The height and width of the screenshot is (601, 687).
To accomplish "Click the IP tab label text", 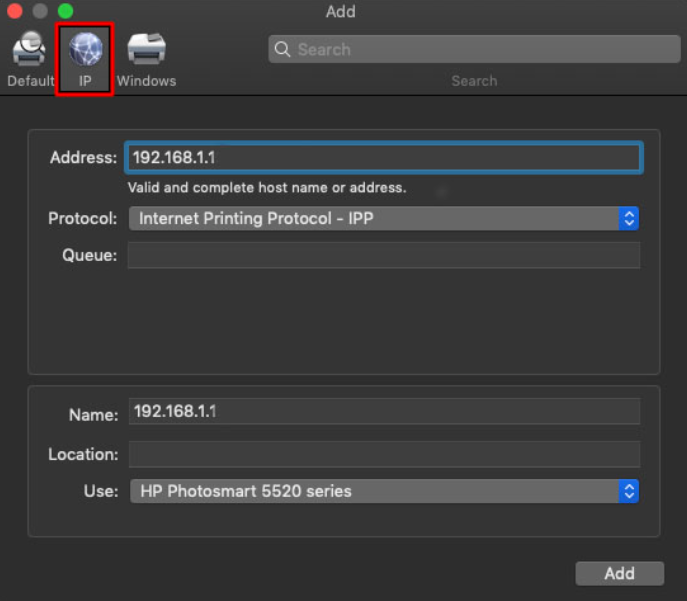I will tap(85, 81).
